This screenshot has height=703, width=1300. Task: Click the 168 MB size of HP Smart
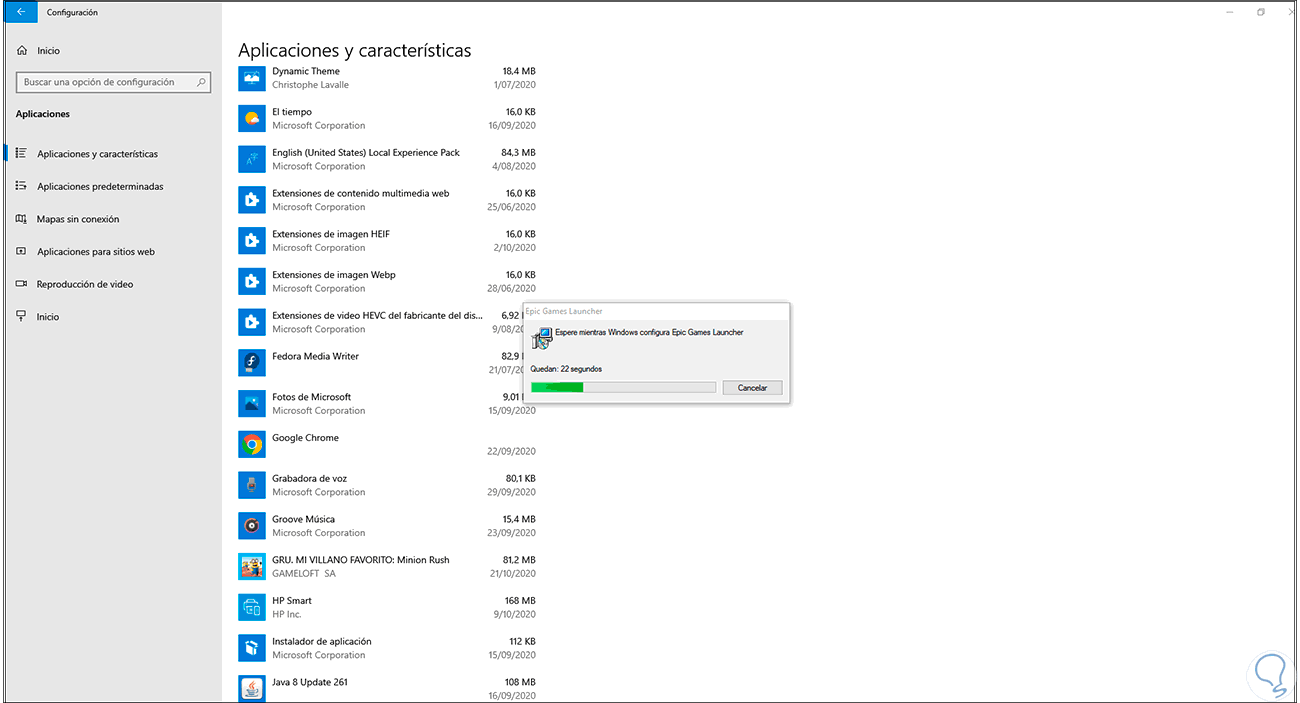[521, 600]
